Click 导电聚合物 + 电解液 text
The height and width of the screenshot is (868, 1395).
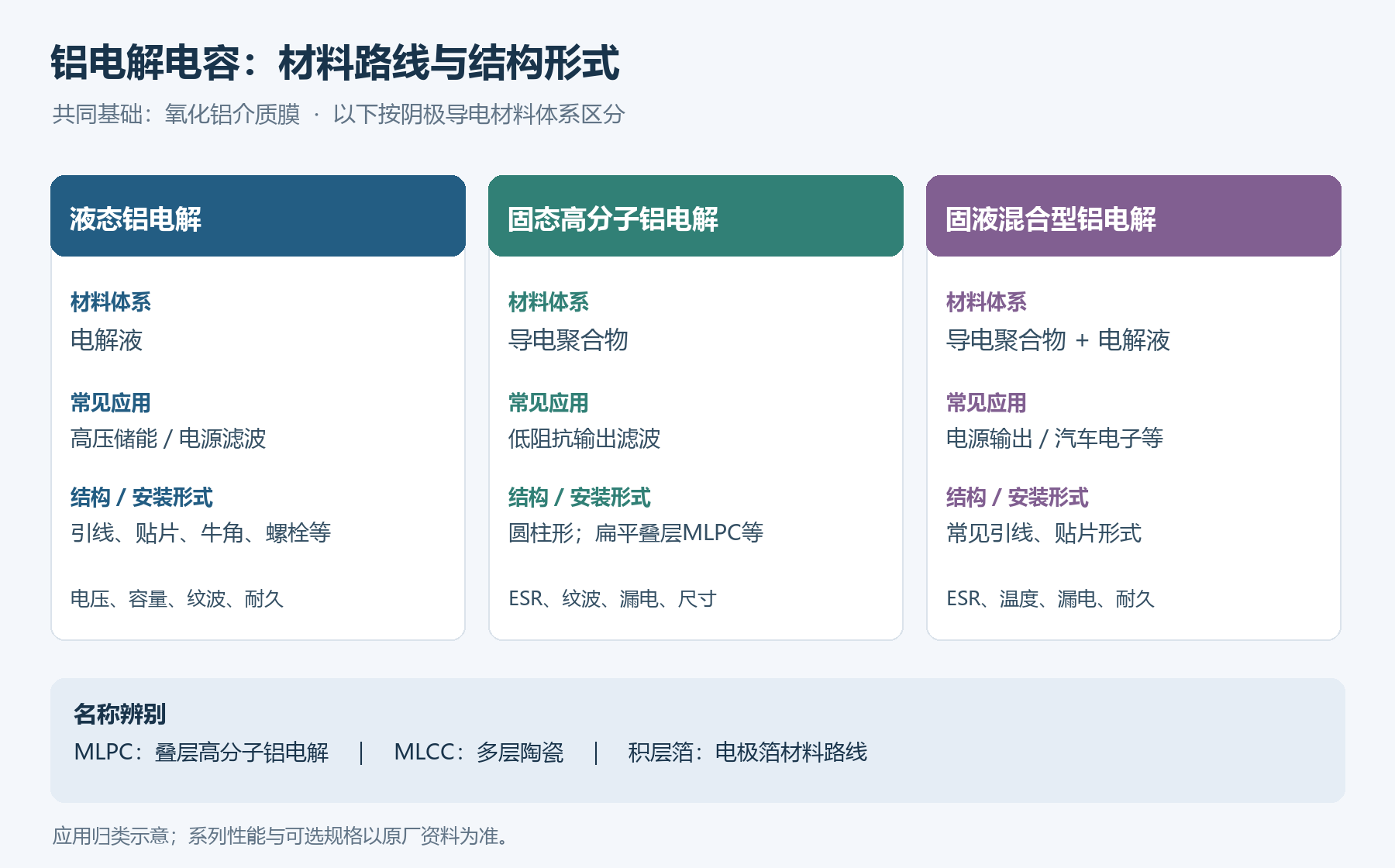1058,340
